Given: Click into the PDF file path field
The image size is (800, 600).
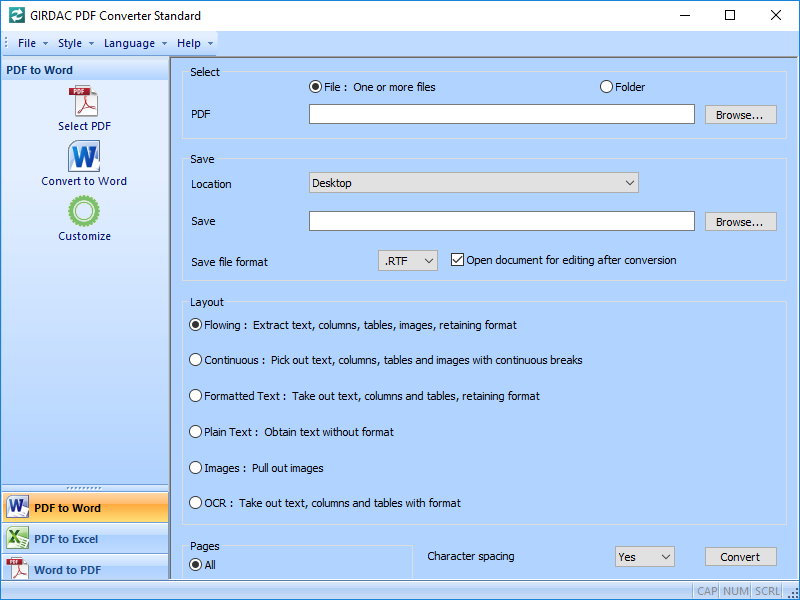Looking at the screenshot, I should pyautogui.click(x=502, y=114).
